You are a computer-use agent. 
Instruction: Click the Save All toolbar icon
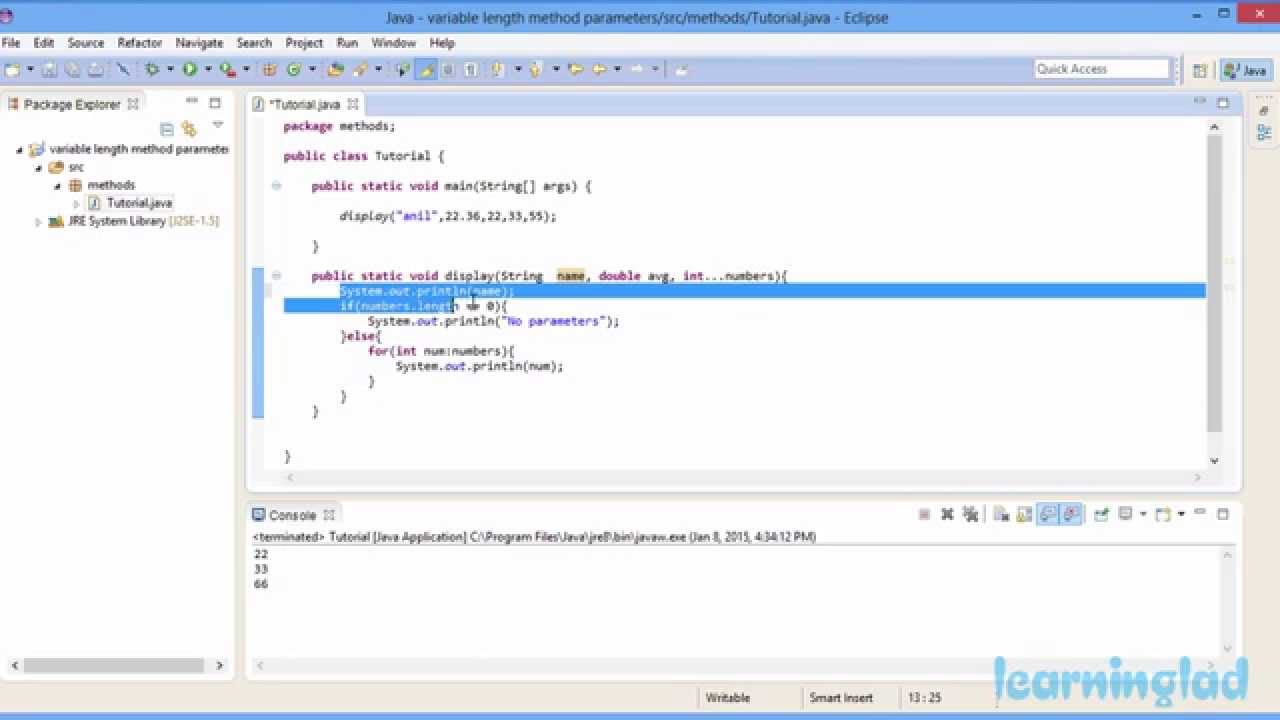[72, 69]
